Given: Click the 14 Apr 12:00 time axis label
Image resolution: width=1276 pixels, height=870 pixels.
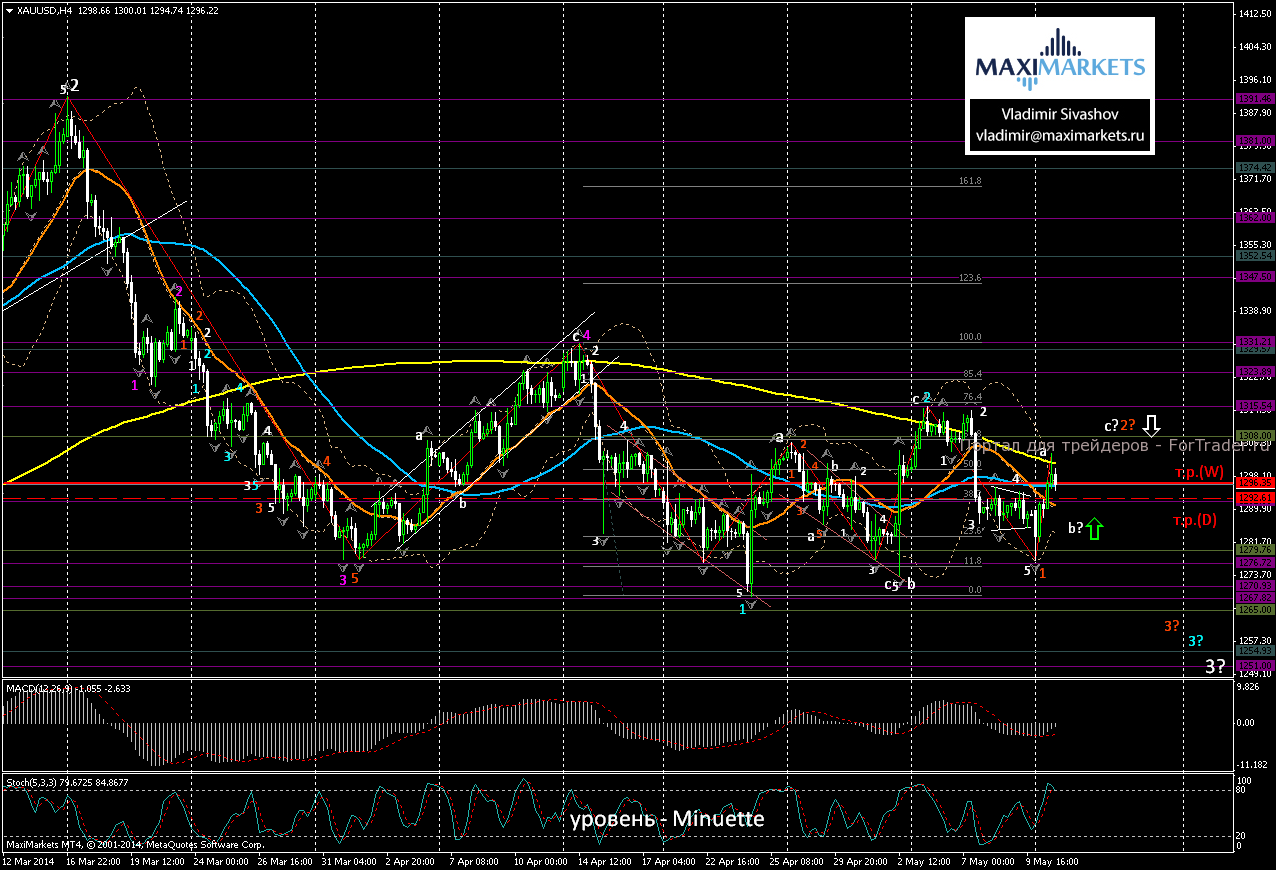Looking at the screenshot, I should pos(602,858).
